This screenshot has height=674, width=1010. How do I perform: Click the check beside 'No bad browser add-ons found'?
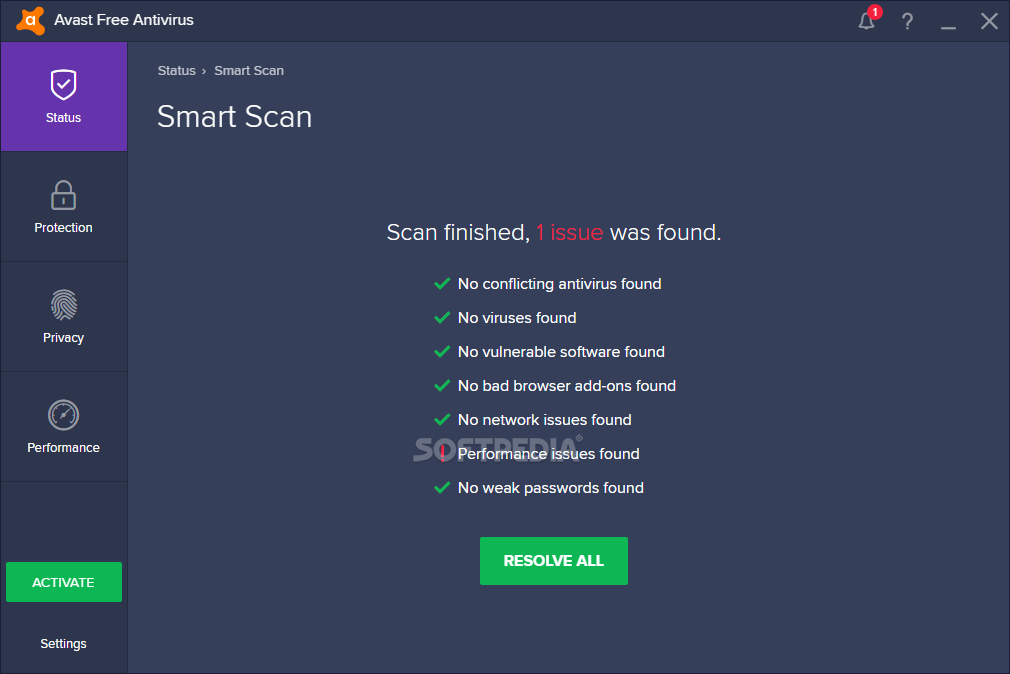point(442,386)
